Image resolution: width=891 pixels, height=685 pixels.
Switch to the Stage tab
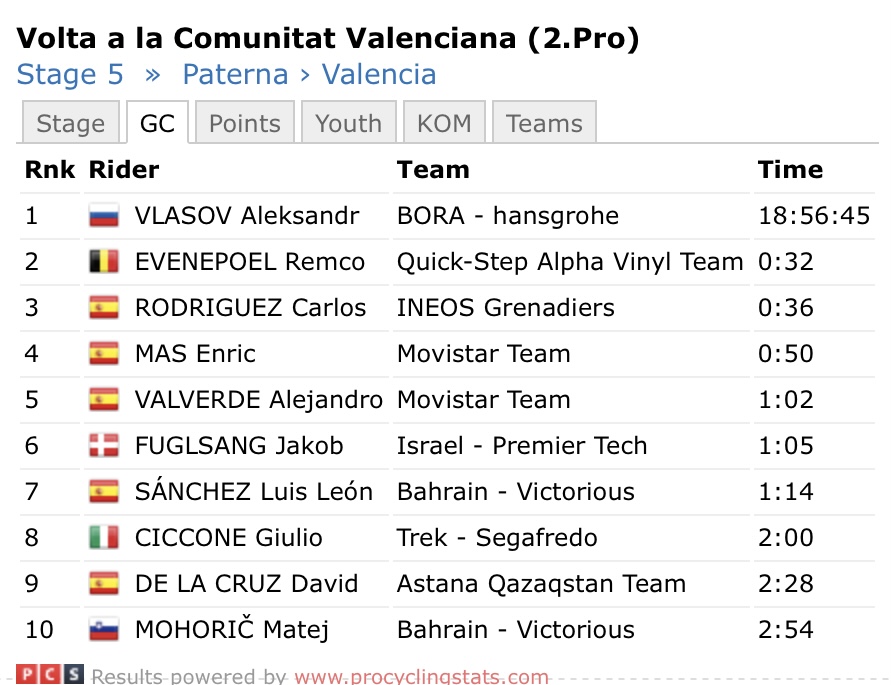coord(70,124)
